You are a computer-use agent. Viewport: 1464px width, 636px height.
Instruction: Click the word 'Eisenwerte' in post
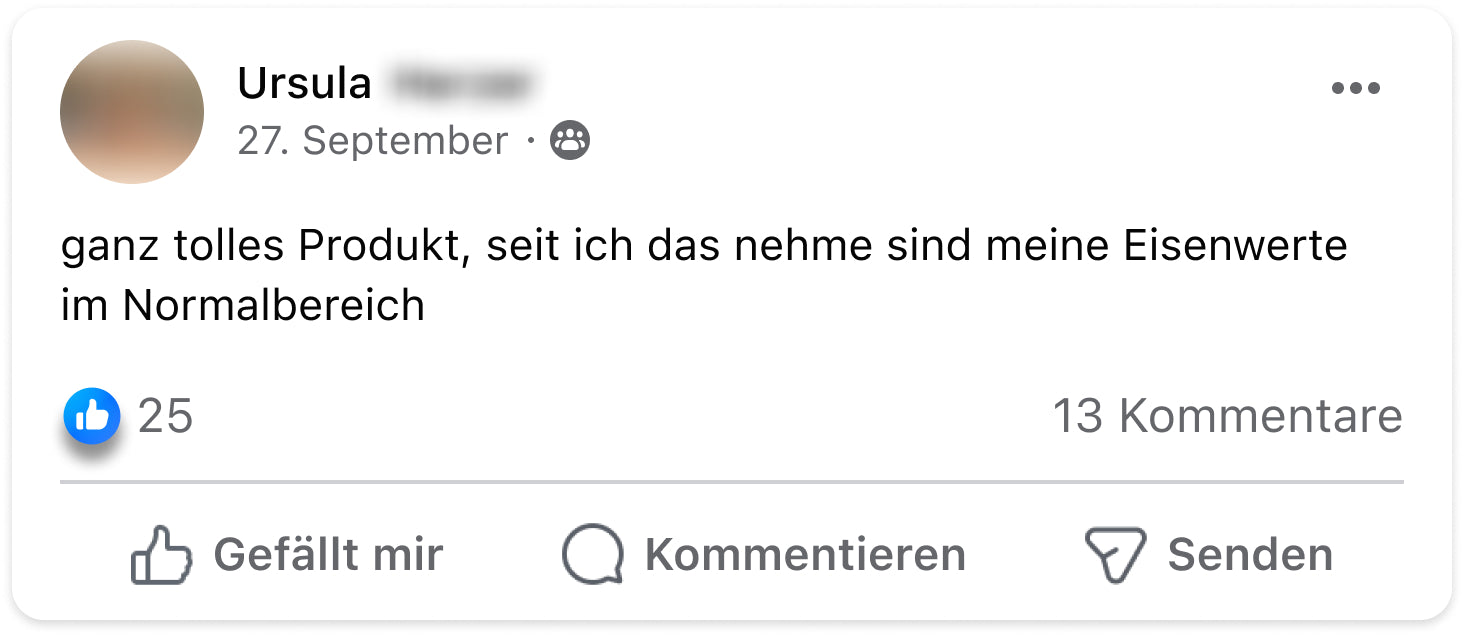[x=1235, y=246]
